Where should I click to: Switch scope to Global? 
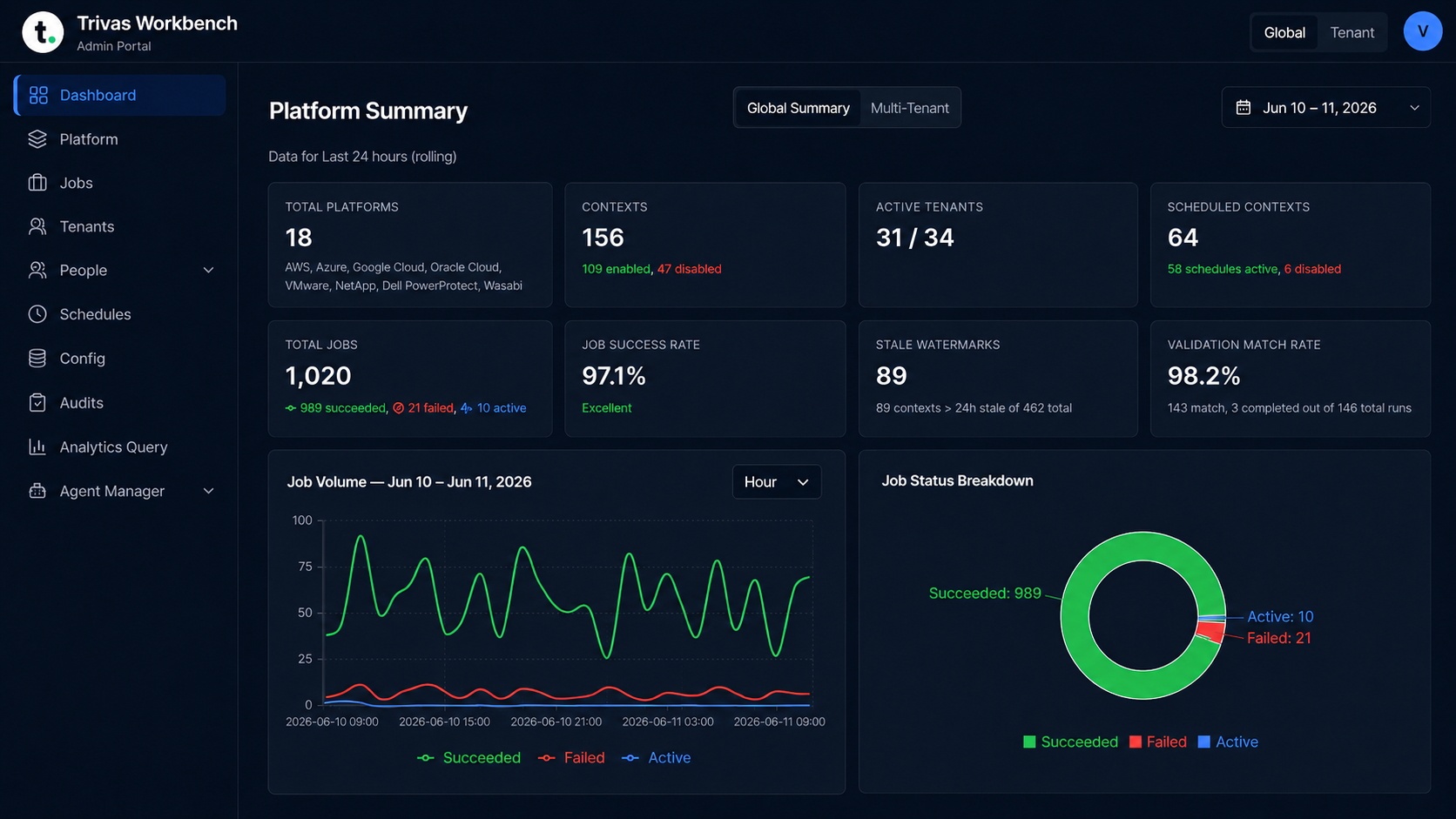coord(1284,32)
